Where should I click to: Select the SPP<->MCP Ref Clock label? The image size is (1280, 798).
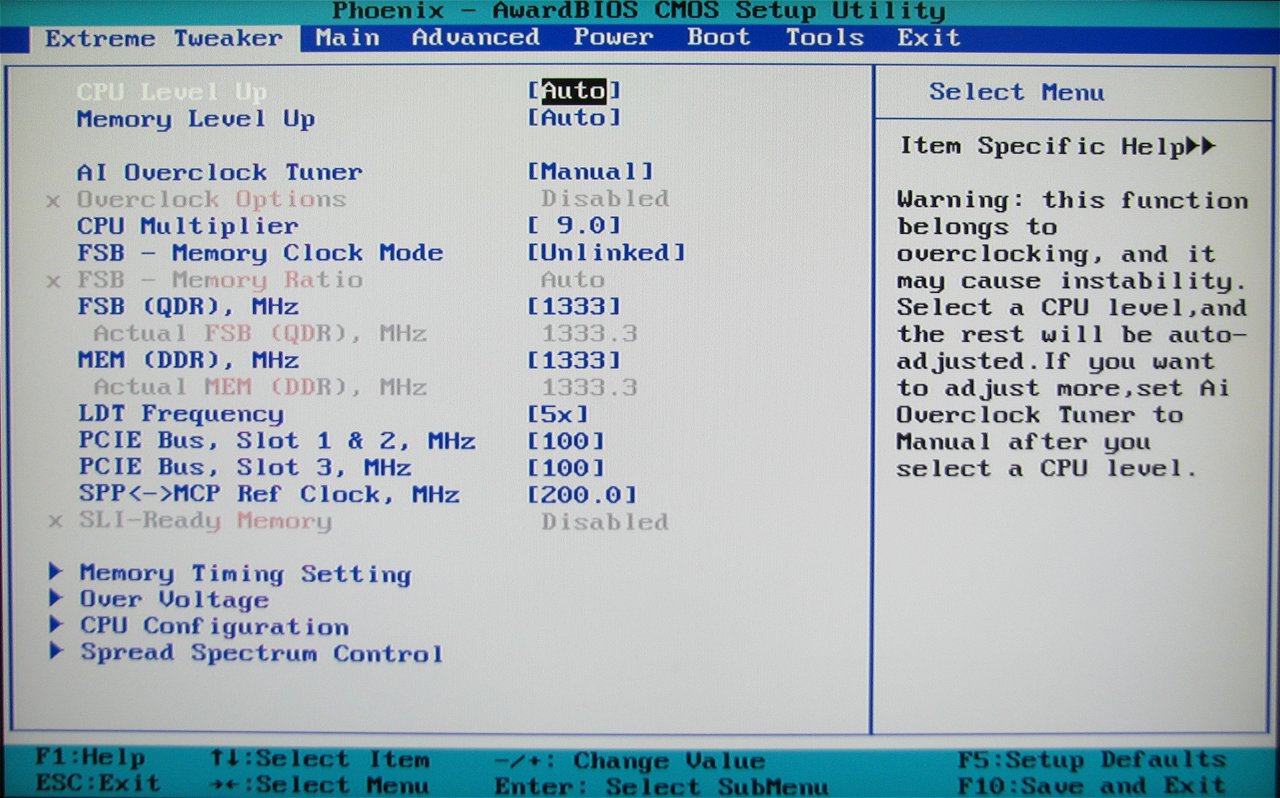pyautogui.click(x=269, y=495)
